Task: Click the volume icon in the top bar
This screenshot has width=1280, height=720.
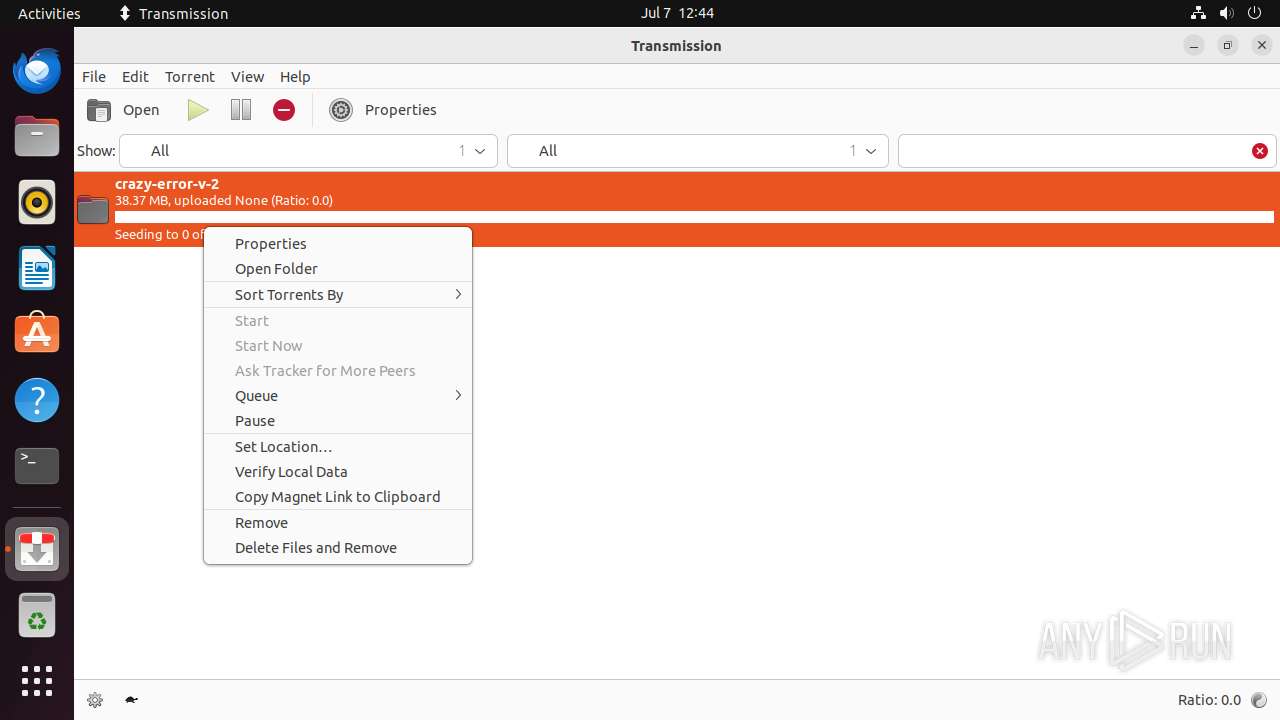Action: click(x=1227, y=13)
